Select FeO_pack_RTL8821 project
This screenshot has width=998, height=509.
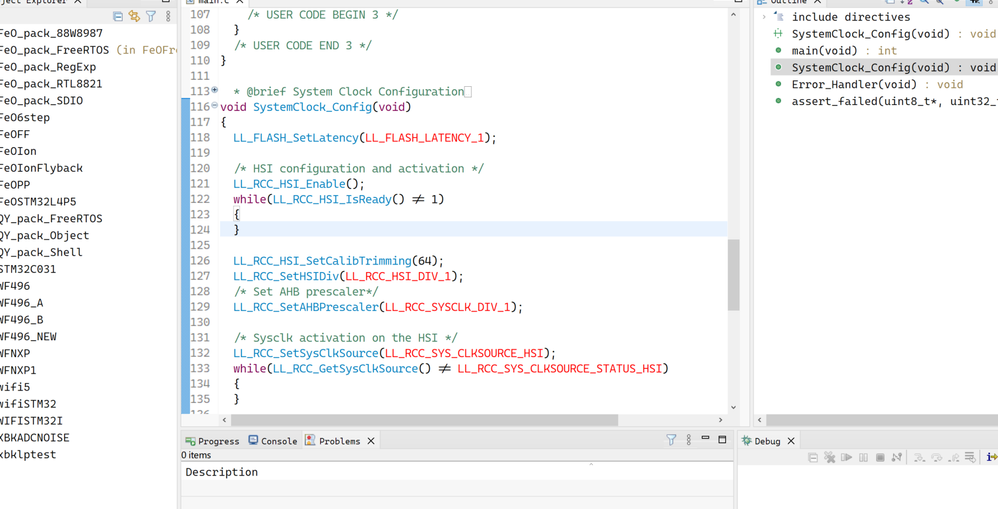51,83
